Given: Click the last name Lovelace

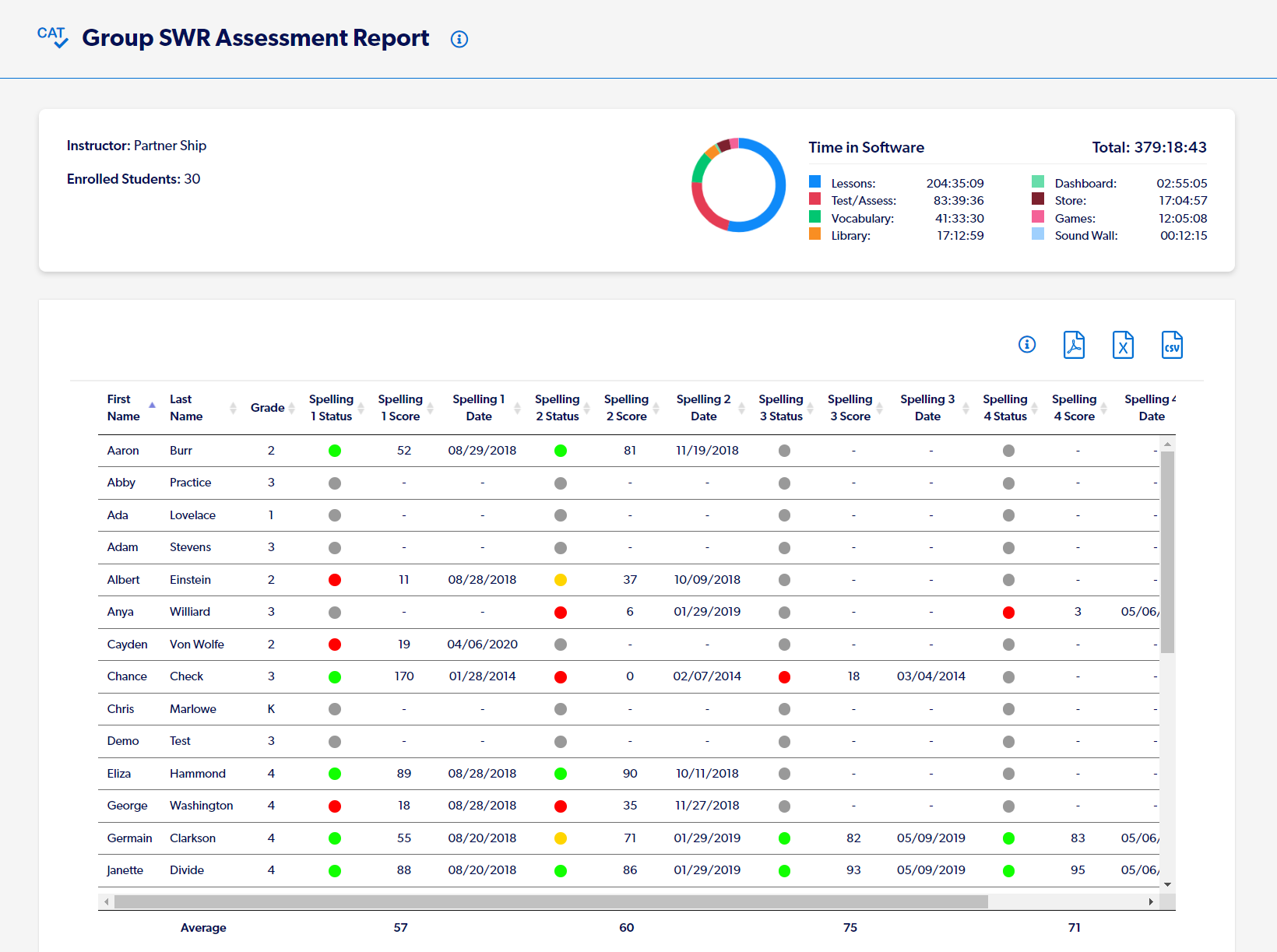Looking at the screenshot, I should click(192, 515).
